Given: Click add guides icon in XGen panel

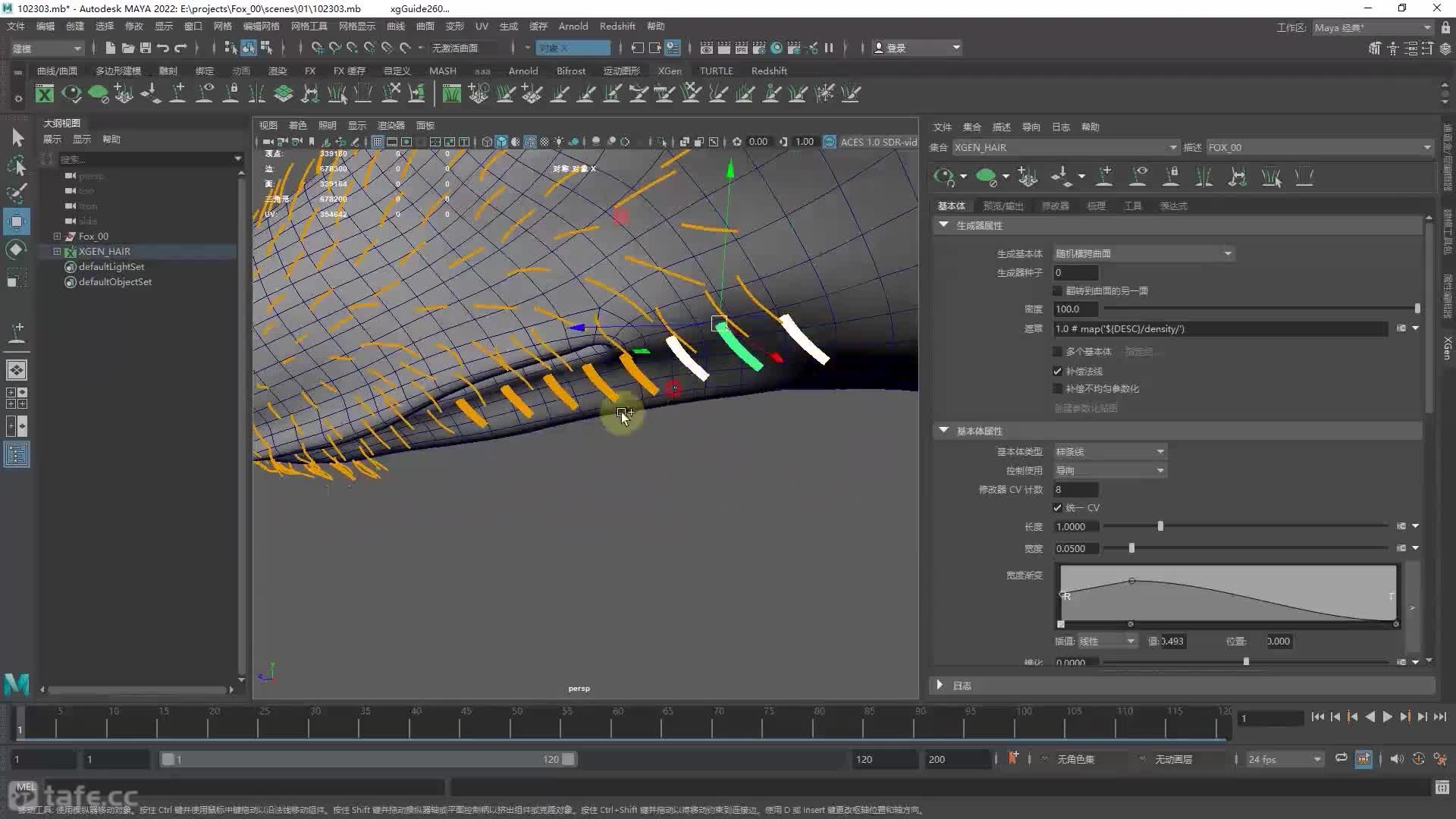Looking at the screenshot, I should [x=1028, y=177].
